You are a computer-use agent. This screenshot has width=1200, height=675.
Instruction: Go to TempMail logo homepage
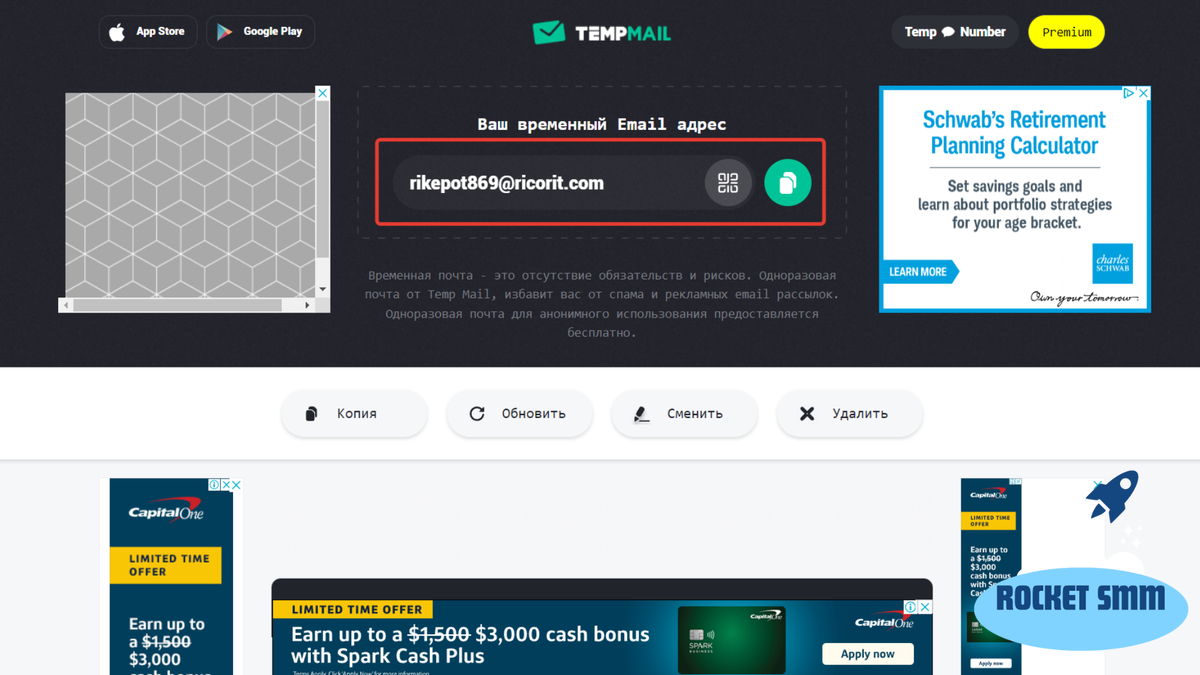601,33
